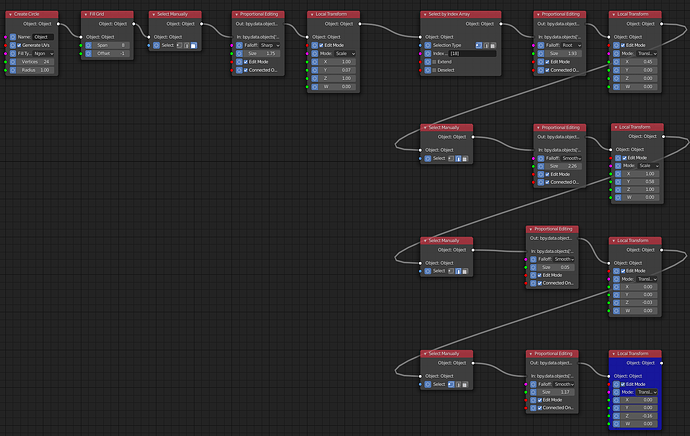
Task: Click socket icon beside Vertices 24 field
Action: [13, 62]
